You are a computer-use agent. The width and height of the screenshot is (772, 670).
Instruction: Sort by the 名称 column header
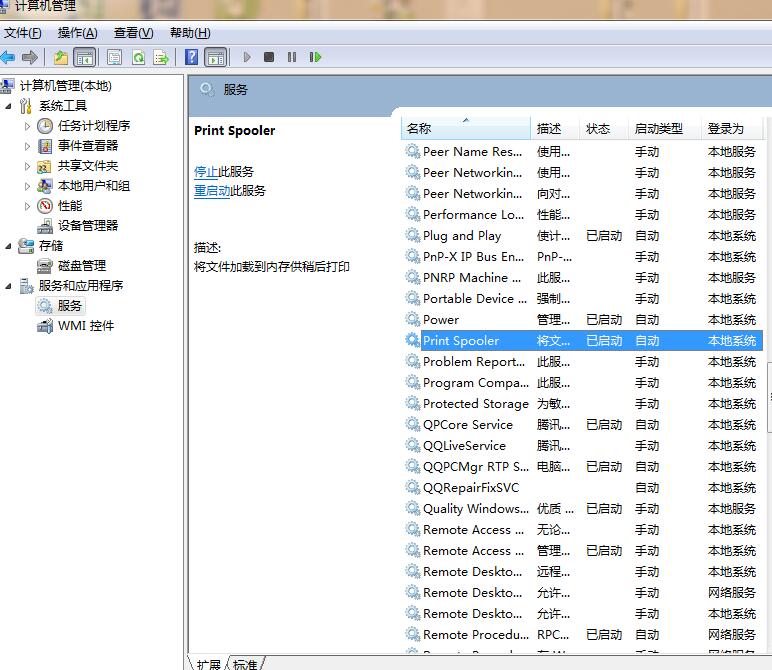[466, 128]
